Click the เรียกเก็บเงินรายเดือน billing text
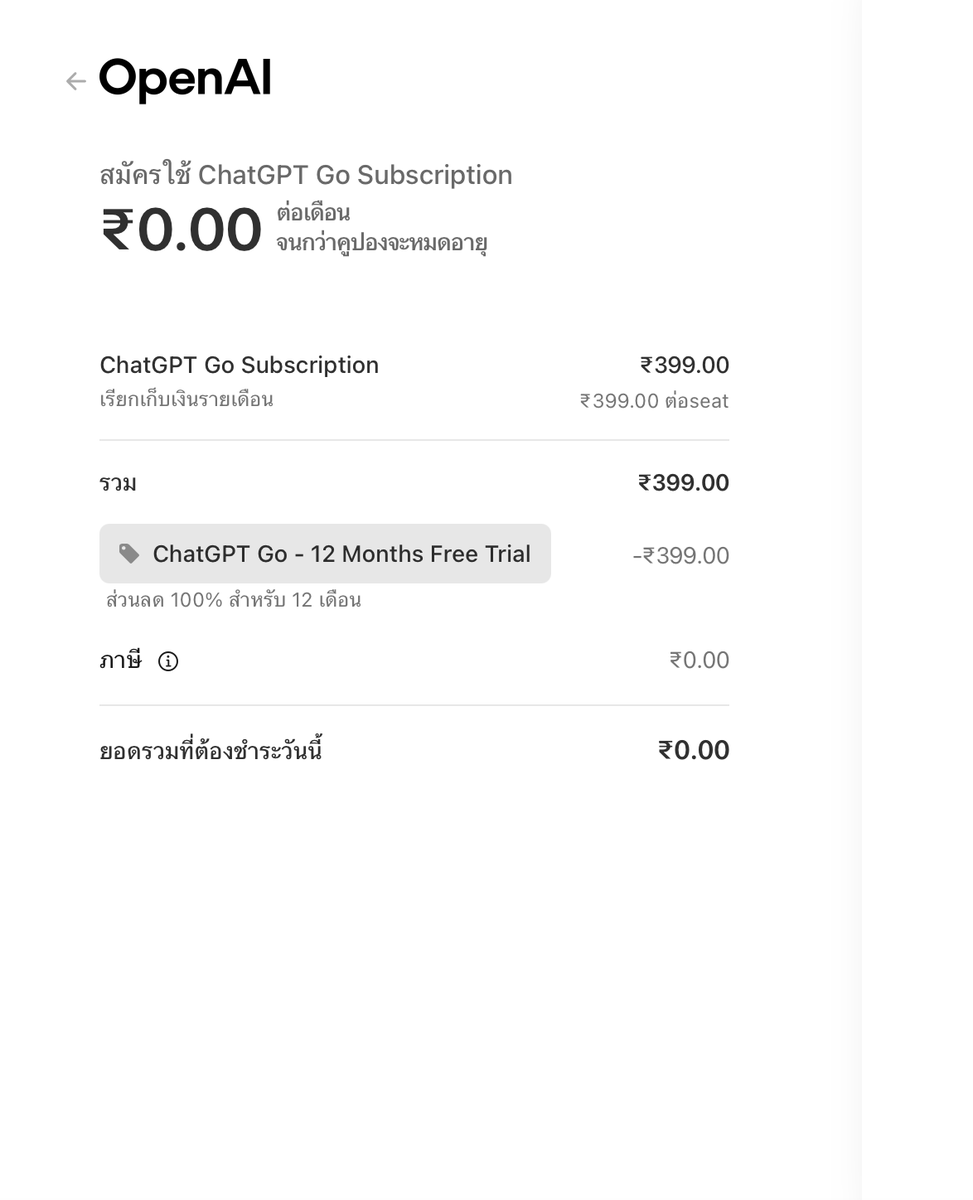Screen dimensions: 973x1200 [x=187, y=400]
